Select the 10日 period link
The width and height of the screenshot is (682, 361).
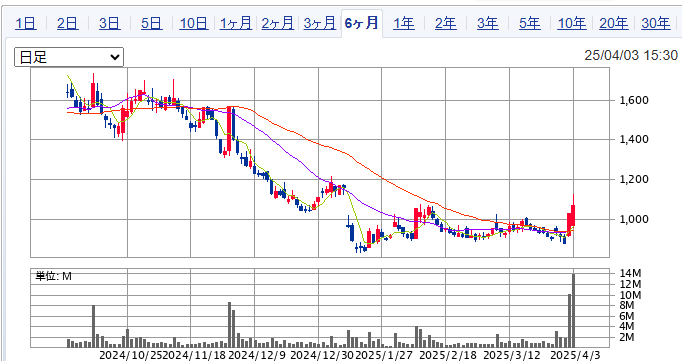pos(194,23)
